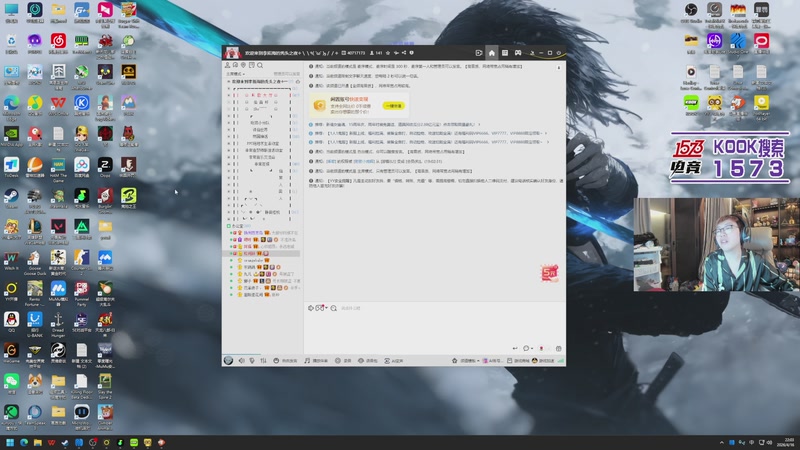The width and height of the screenshot is (800, 450).
Task: Open the app center dropdown in bottom bar
Action: pos(466,361)
